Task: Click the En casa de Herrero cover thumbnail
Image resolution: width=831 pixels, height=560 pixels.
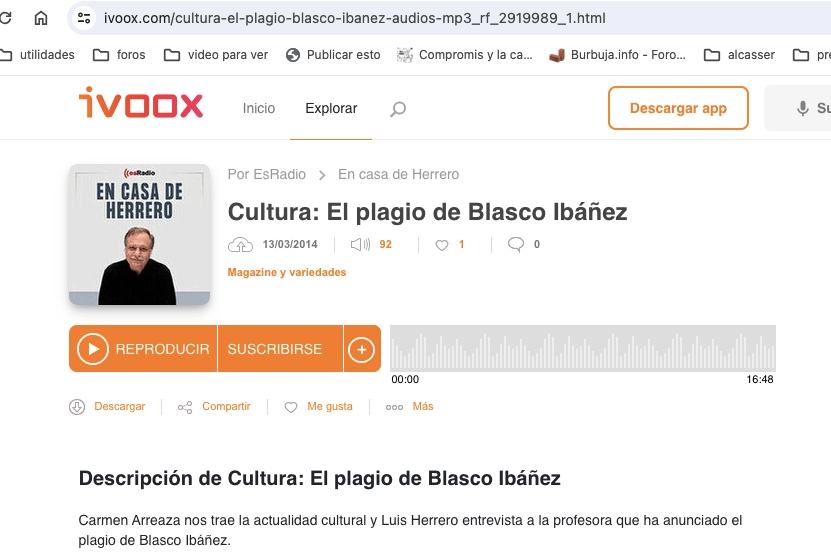Action: 139,235
